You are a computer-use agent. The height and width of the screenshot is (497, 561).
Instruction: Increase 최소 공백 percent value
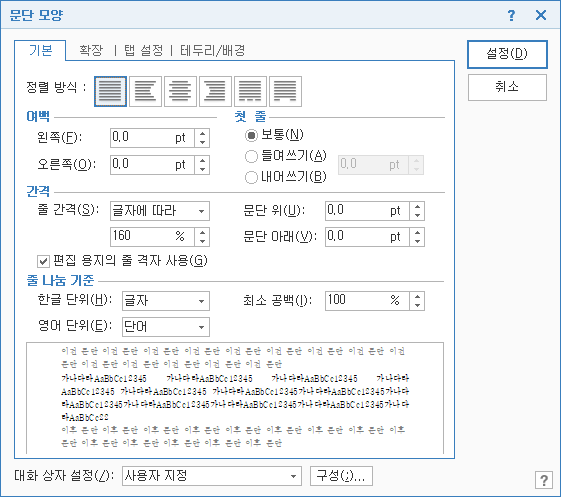coord(417,297)
